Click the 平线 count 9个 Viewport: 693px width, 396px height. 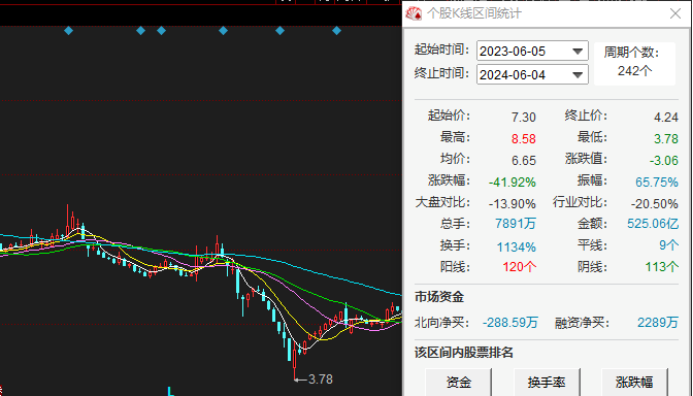point(669,245)
